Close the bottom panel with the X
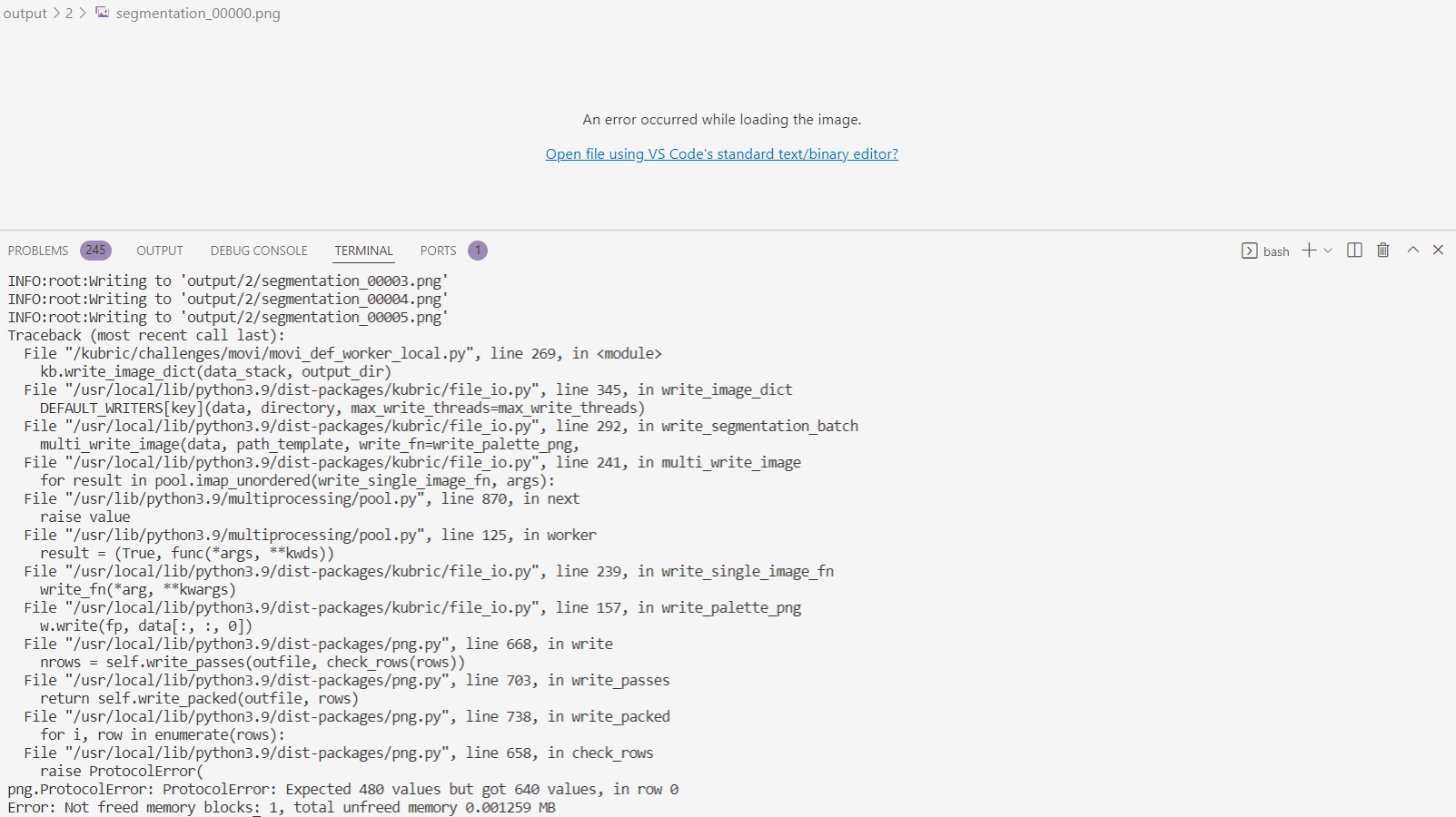 (1438, 249)
